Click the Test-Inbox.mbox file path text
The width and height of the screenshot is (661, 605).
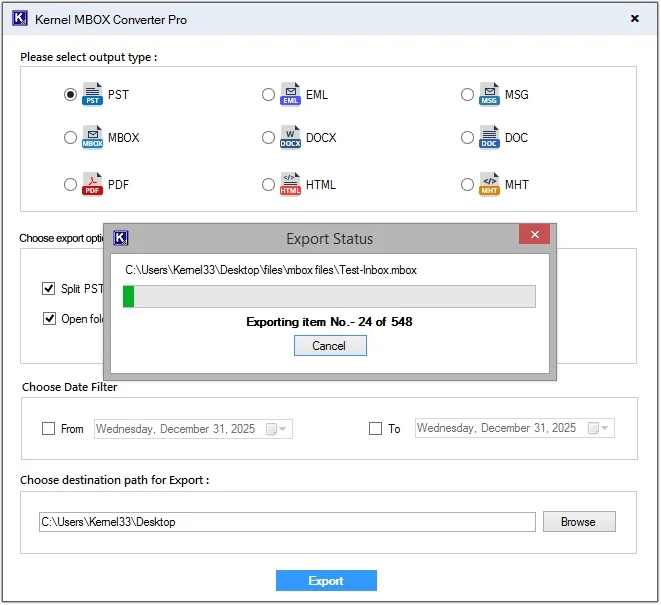(x=271, y=270)
